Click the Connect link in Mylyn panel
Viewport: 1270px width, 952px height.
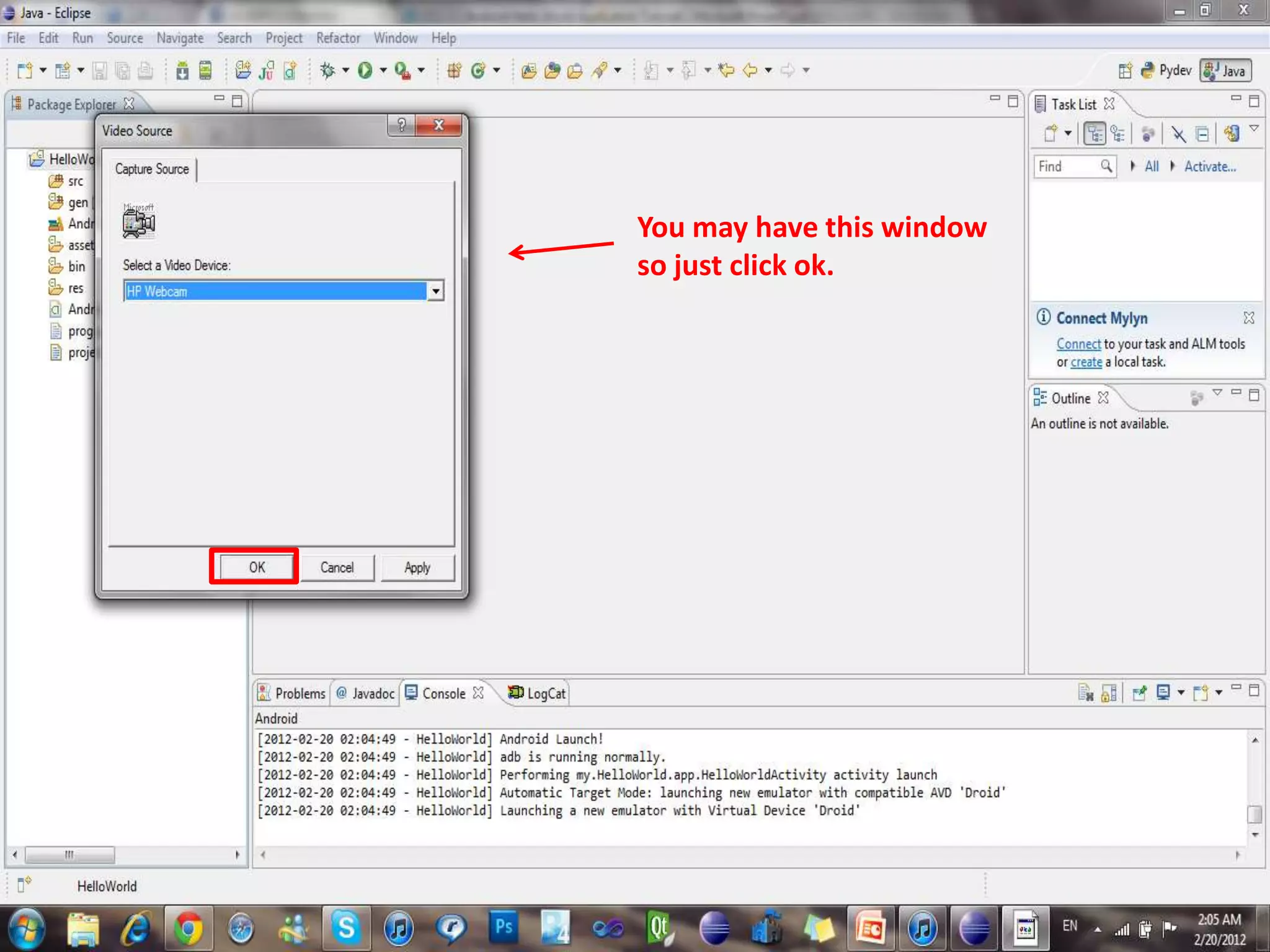click(x=1078, y=344)
